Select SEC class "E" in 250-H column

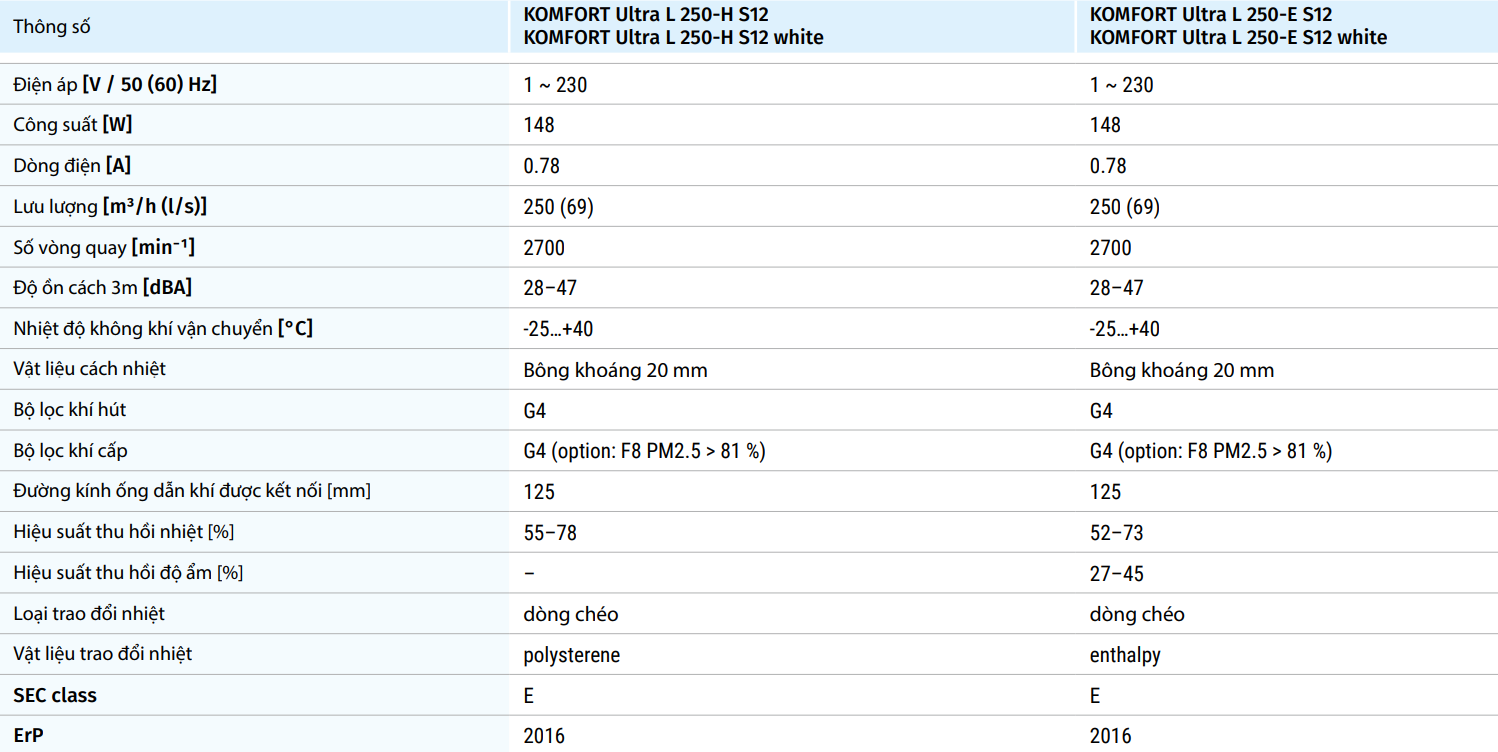[529, 696]
